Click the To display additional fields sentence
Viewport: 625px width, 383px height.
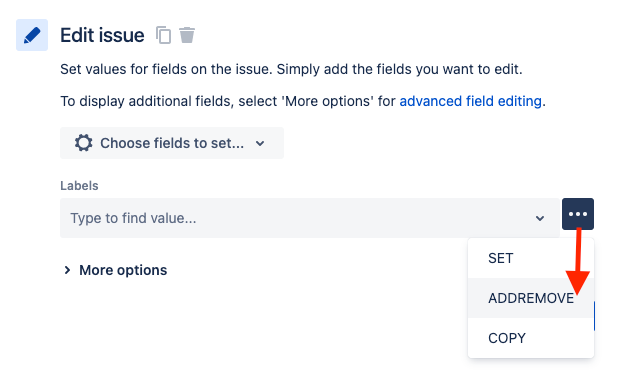tap(303, 101)
